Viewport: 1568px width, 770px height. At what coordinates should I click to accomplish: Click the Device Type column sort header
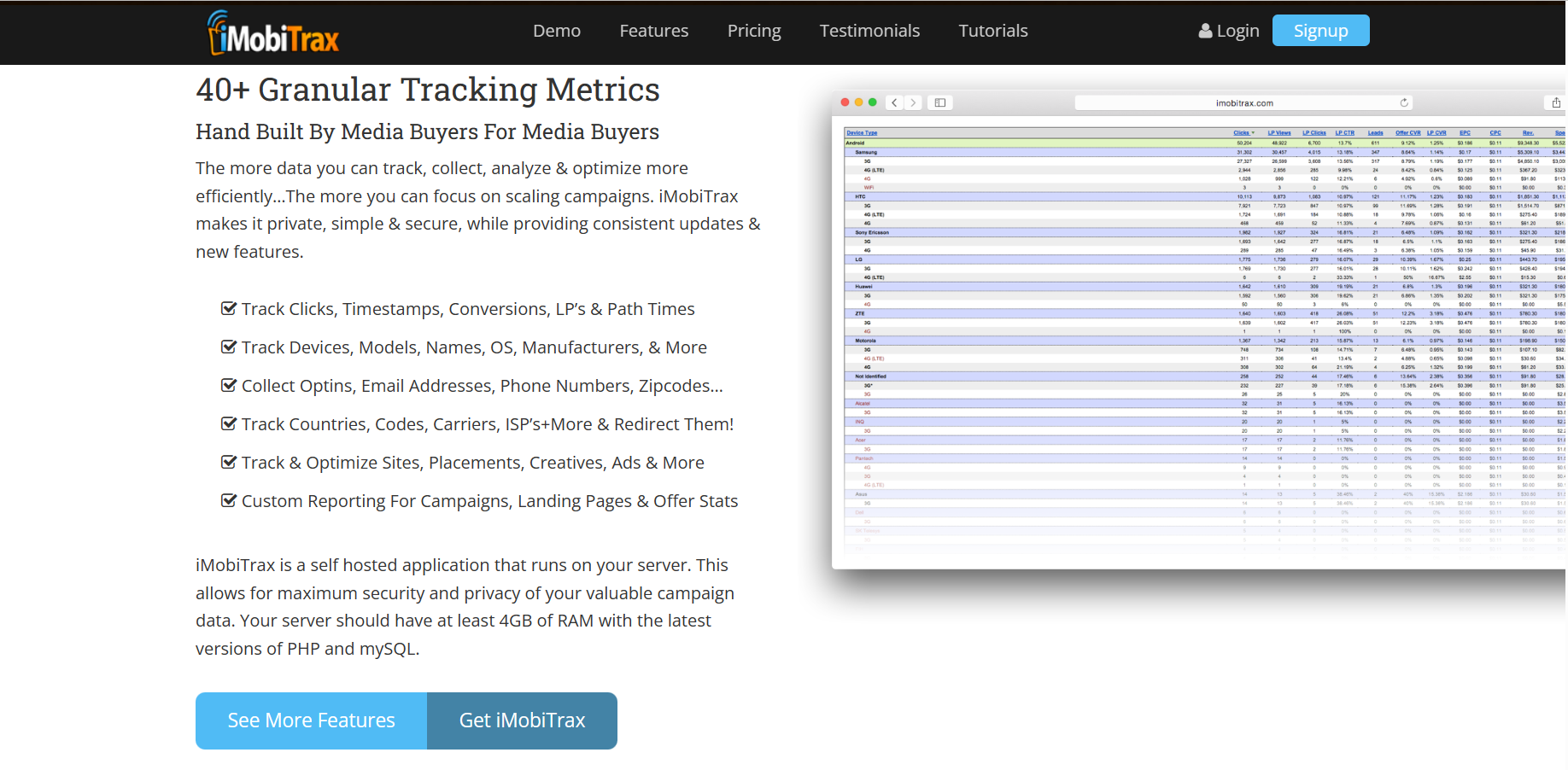[862, 133]
